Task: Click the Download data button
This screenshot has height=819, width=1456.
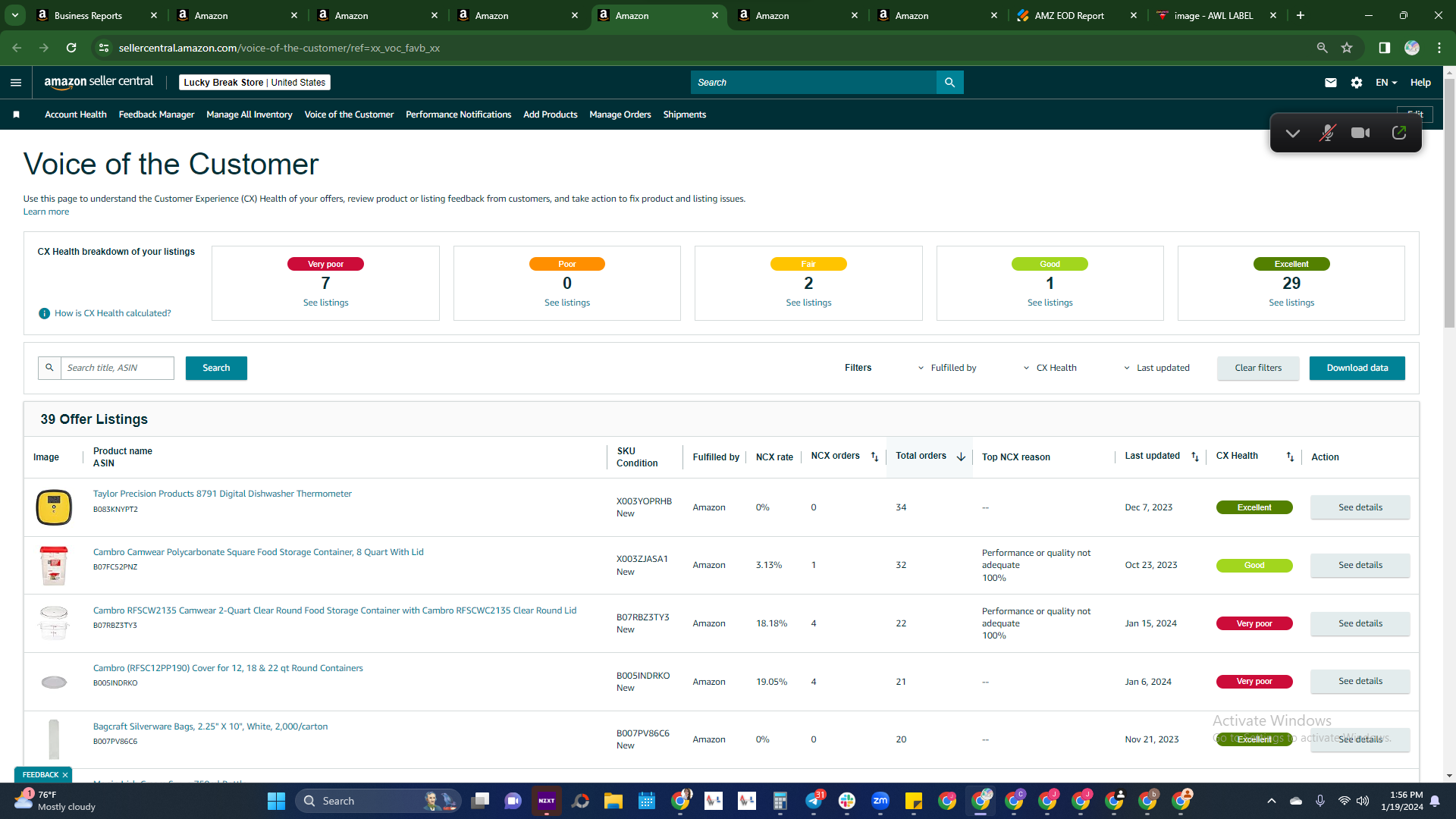Action: tap(1357, 368)
